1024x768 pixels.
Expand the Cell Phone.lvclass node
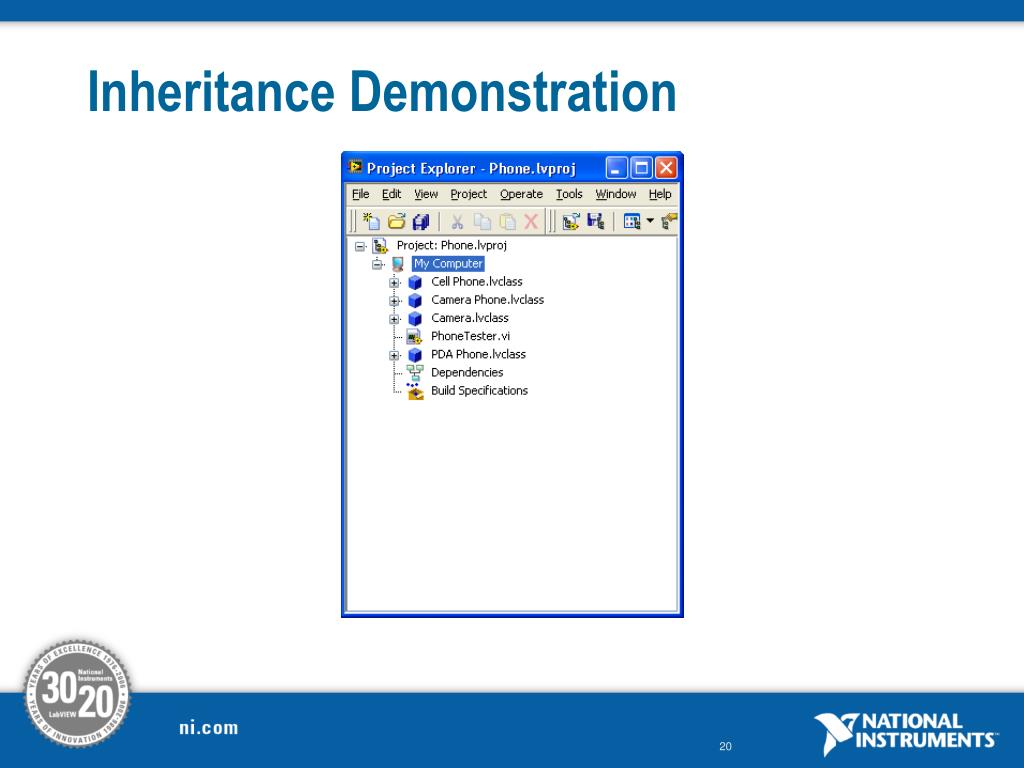click(x=394, y=283)
